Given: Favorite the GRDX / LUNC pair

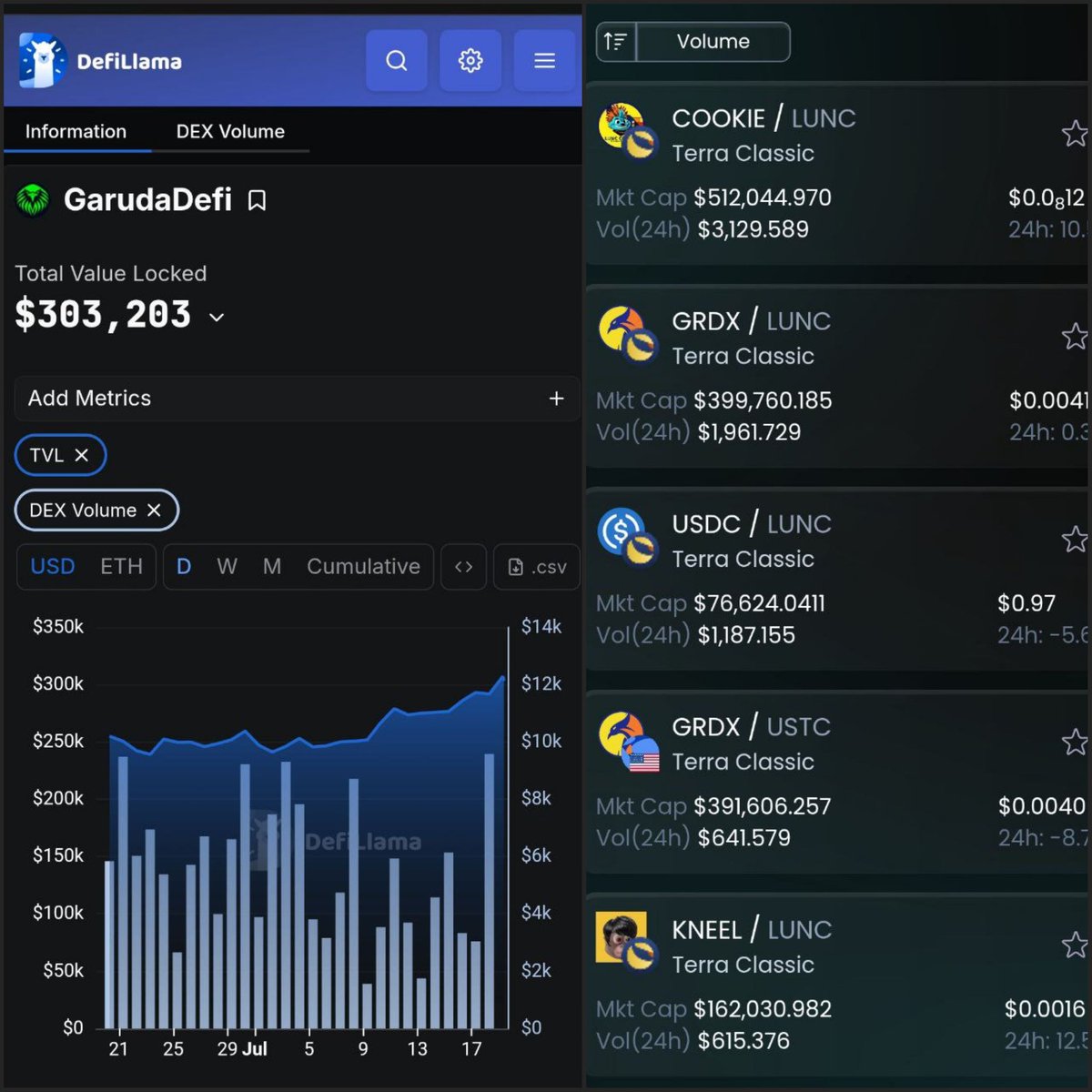Looking at the screenshot, I should [x=1075, y=337].
